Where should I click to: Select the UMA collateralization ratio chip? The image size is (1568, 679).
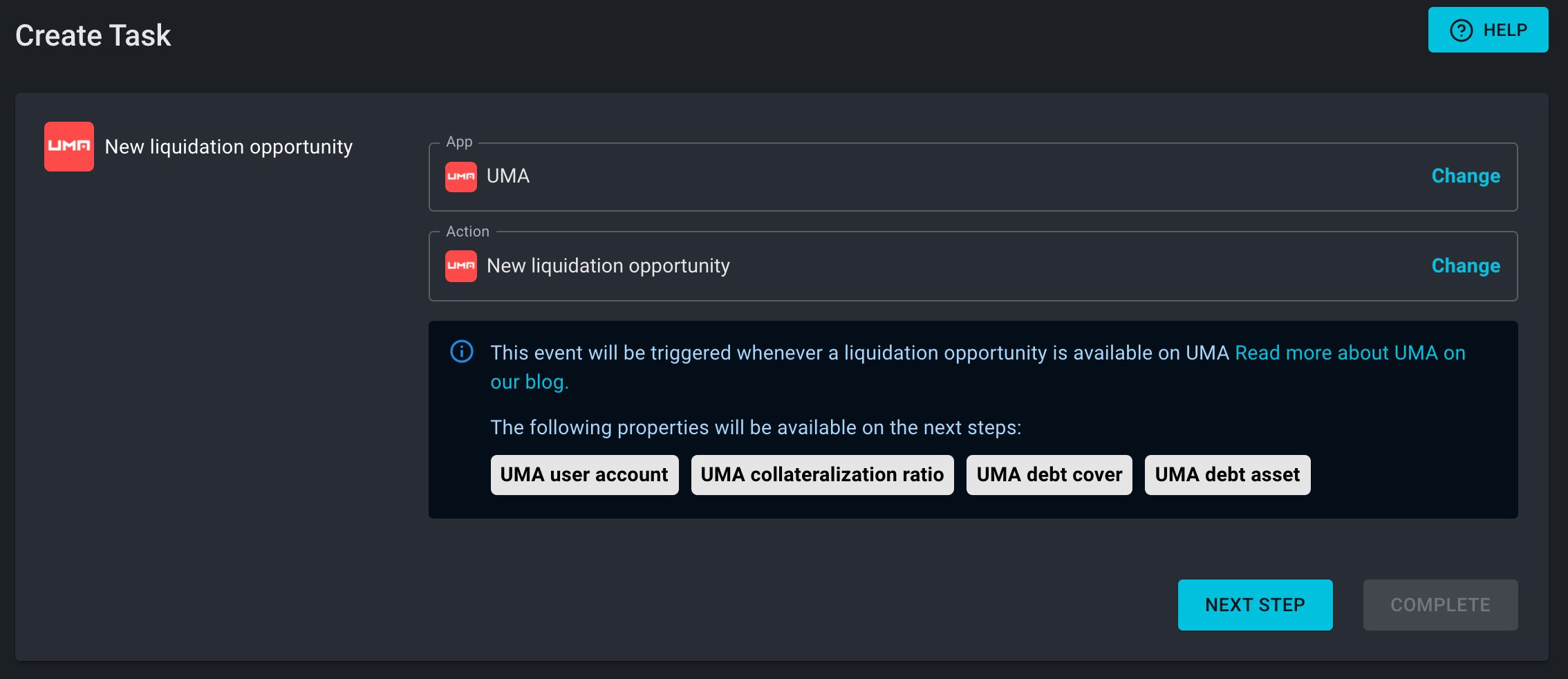pos(822,474)
